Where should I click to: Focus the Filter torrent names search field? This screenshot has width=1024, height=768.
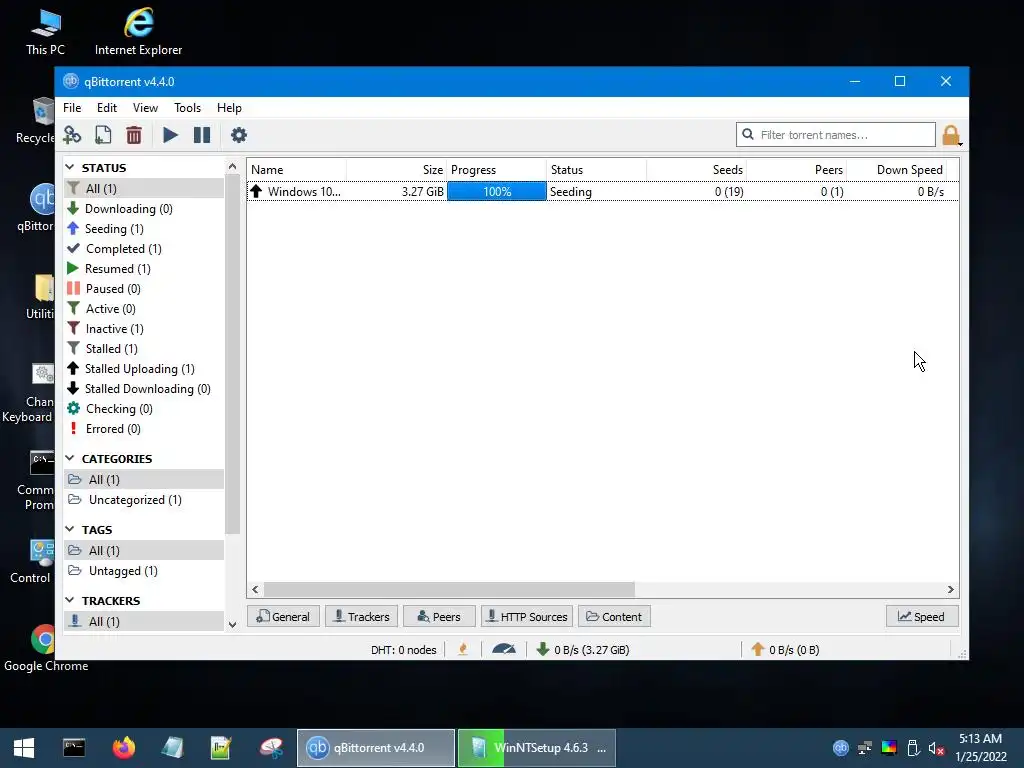835,135
